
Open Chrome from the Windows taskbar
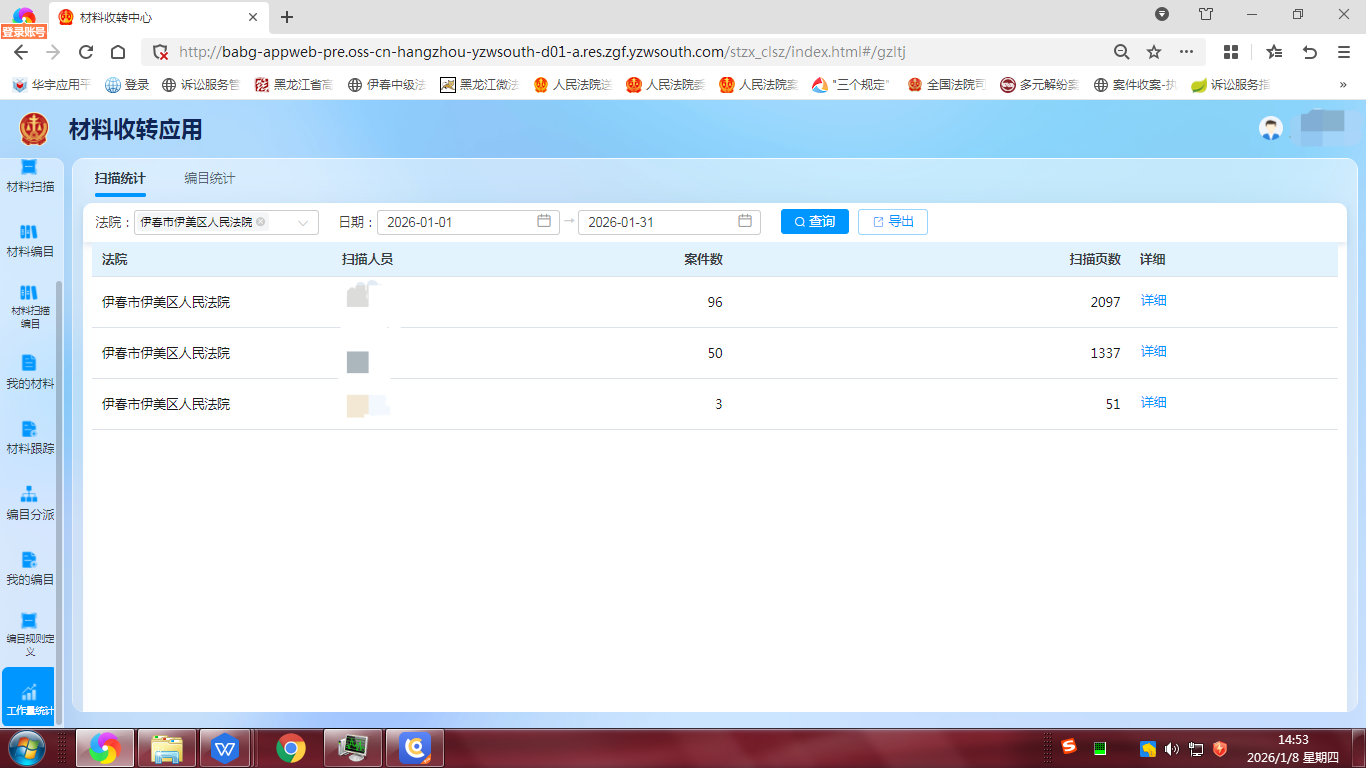[x=291, y=748]
